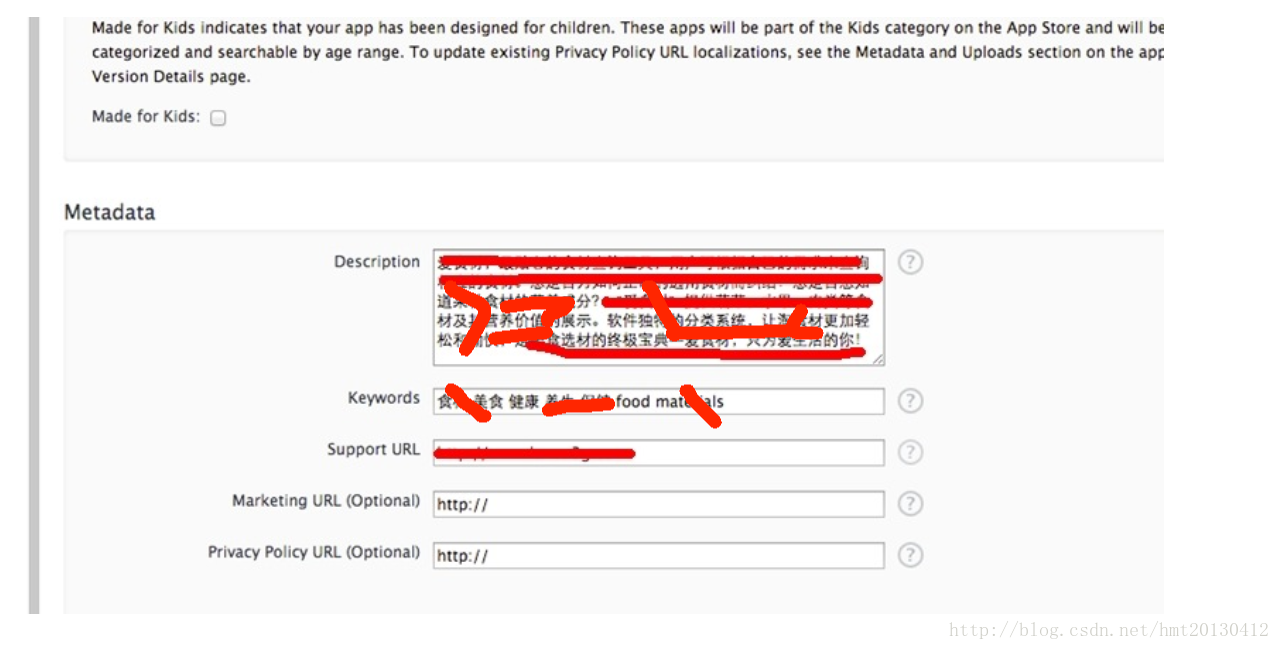
Task: Click the help icon beside Privacy Policy URL
Action: (910, 555)
